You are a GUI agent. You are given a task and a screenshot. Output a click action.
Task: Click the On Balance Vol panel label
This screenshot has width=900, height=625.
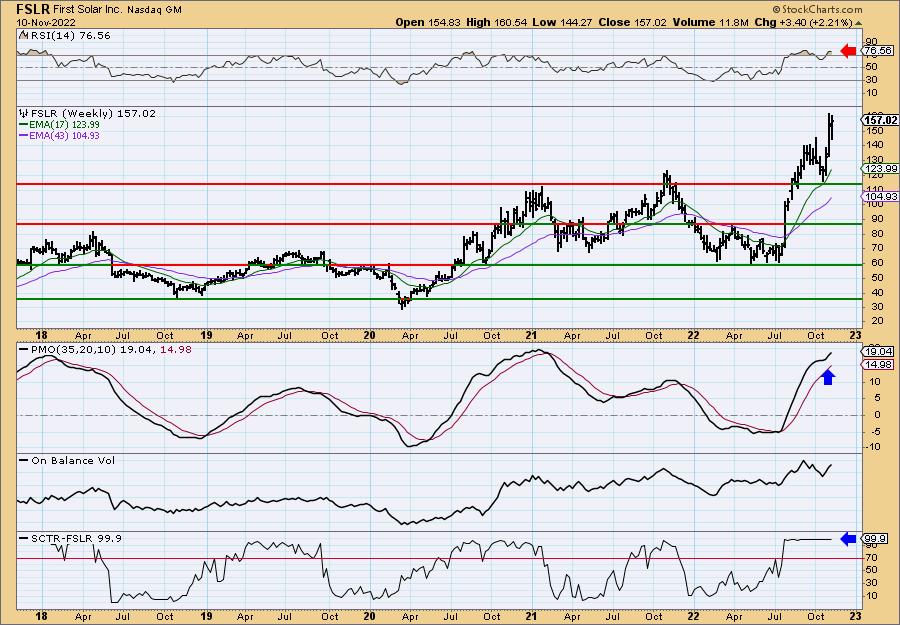pos(72,460)
